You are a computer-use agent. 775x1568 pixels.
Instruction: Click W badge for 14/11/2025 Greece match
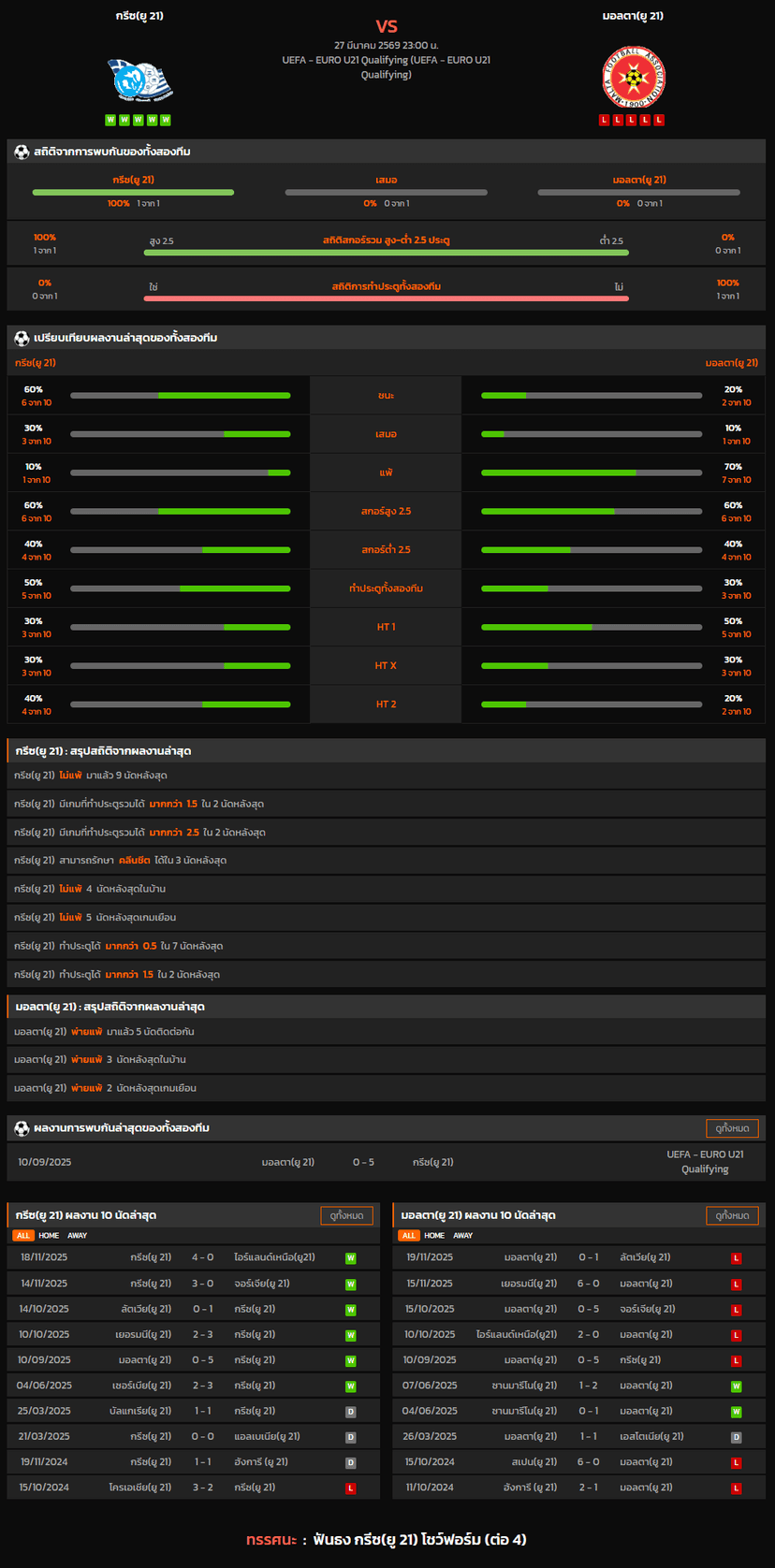351,1285
